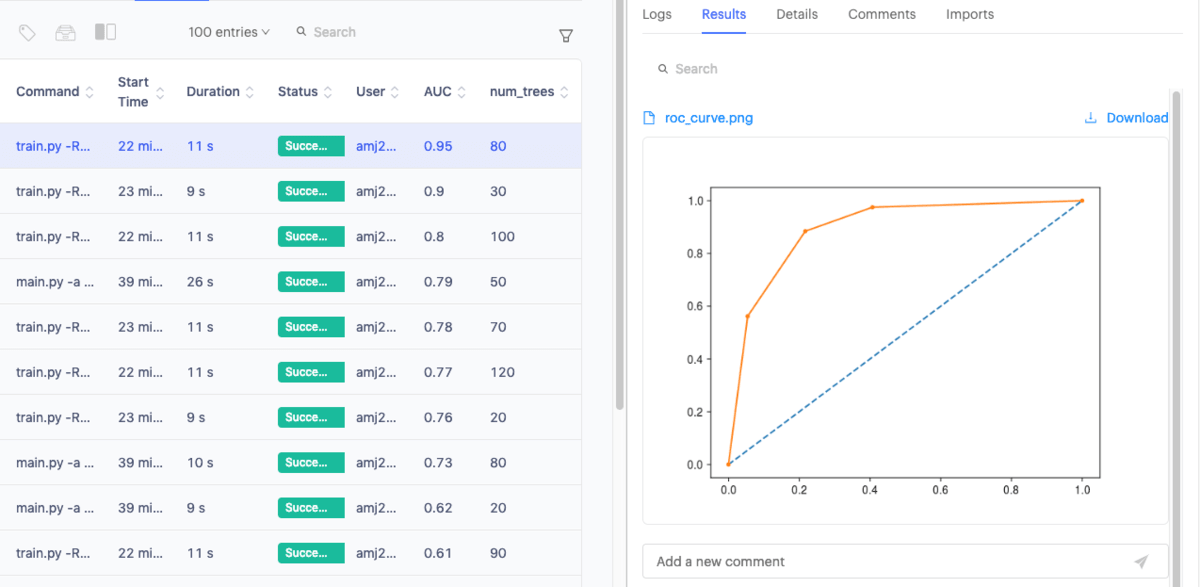
Task: Toggle sorting on the AUC column
Action: tap(463, 91)
